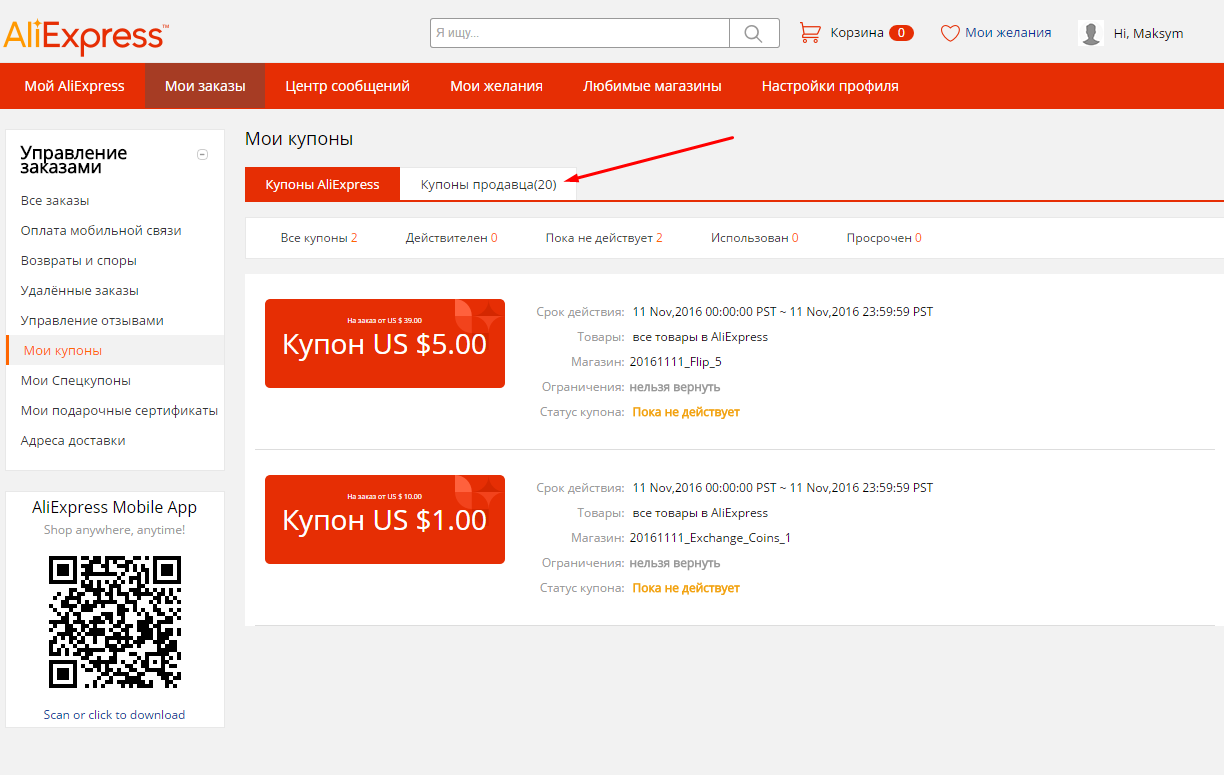Click the AliExpress logo
Screen dimensions: 1224x775
pyautogui.click(x=85, y=35)
